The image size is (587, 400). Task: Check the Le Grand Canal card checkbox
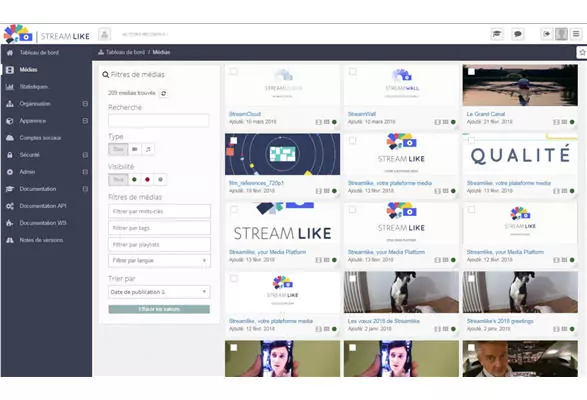point(471,71)
